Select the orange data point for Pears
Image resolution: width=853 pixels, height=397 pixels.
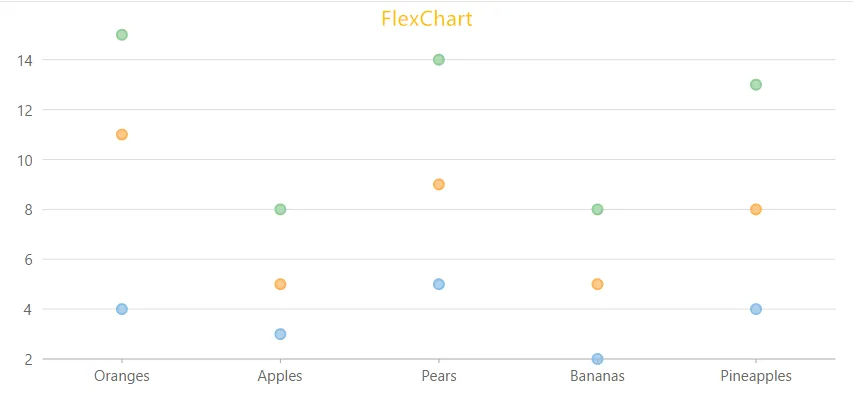(439, 184)
